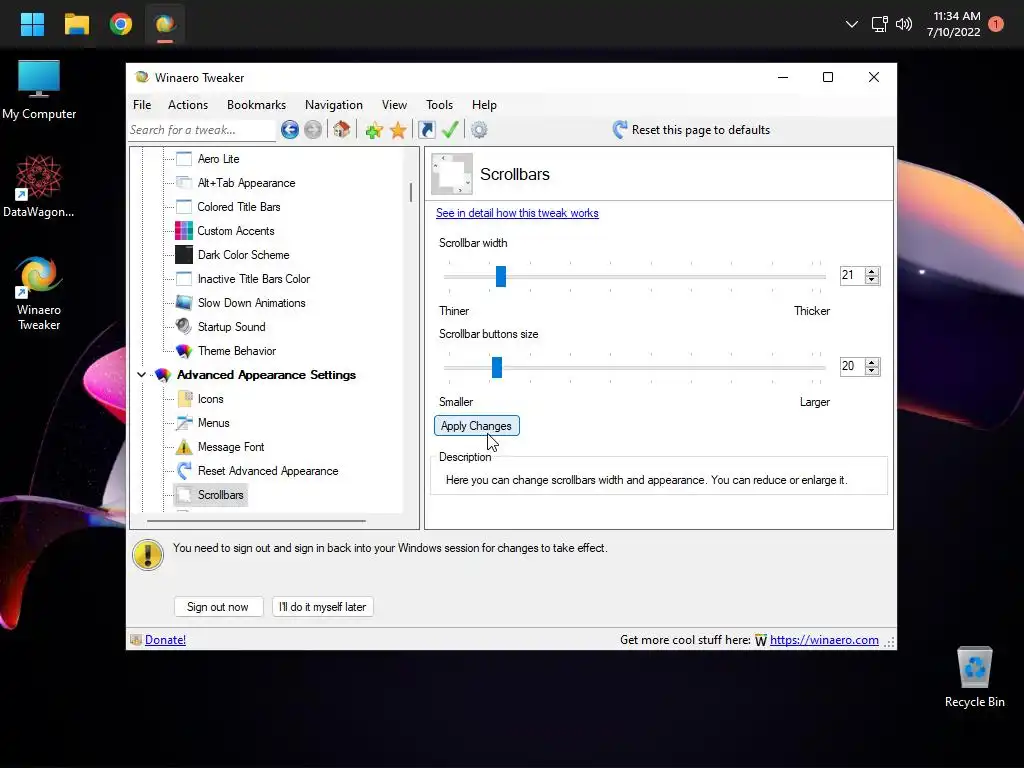1024x768 pixels.
Task: Open settings via the gear toolbar icon
Action: point(479,130)
